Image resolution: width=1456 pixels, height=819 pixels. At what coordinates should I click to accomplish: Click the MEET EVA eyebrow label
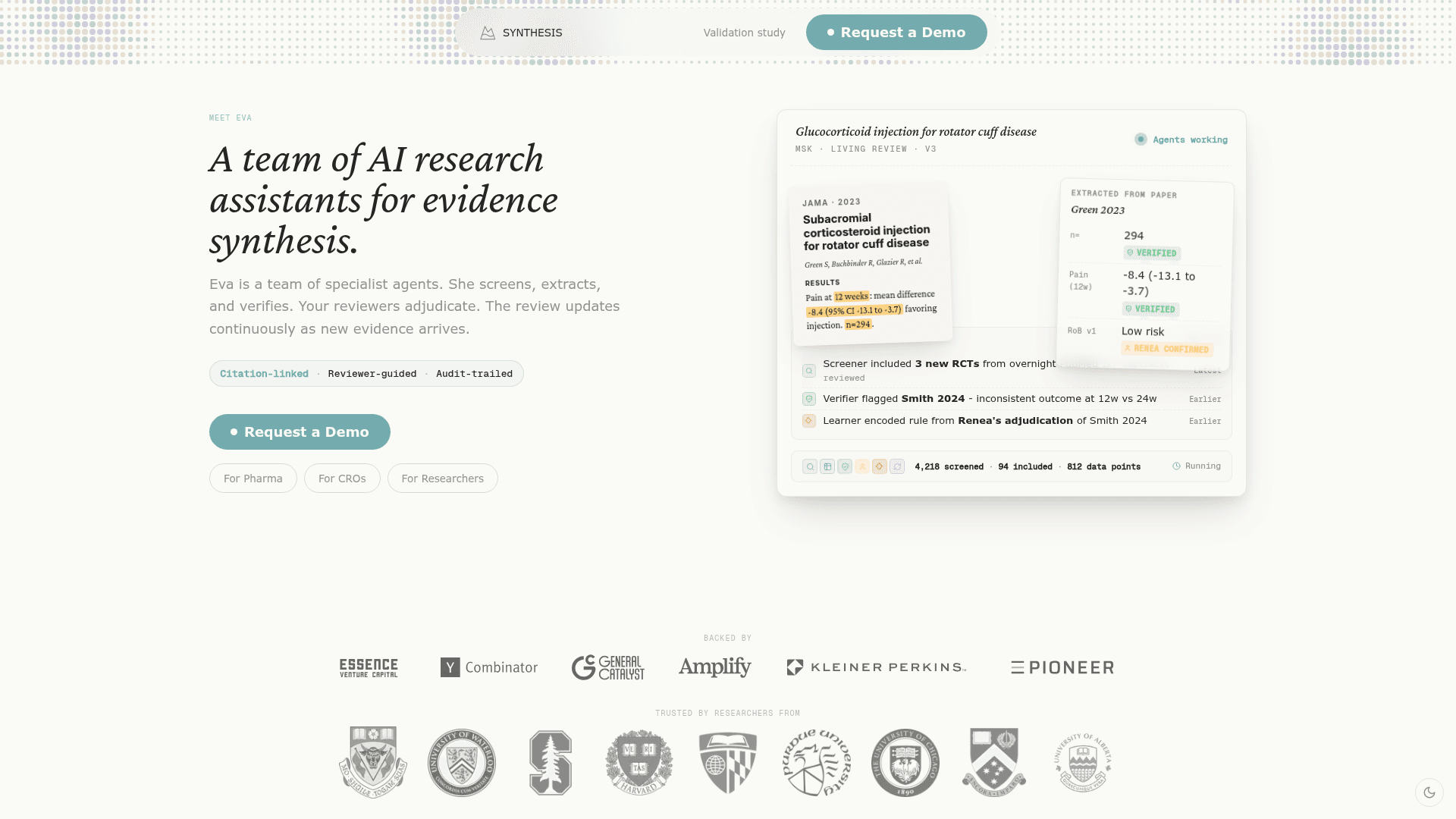231,118
